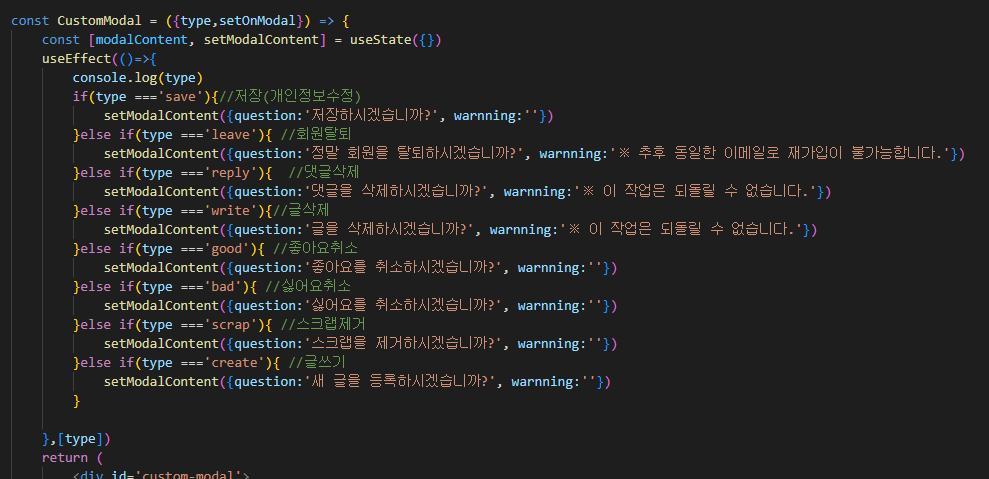Click the console.log(type) statement
The height and width of the screenshot is (479, 989).
tap(138, 78)
